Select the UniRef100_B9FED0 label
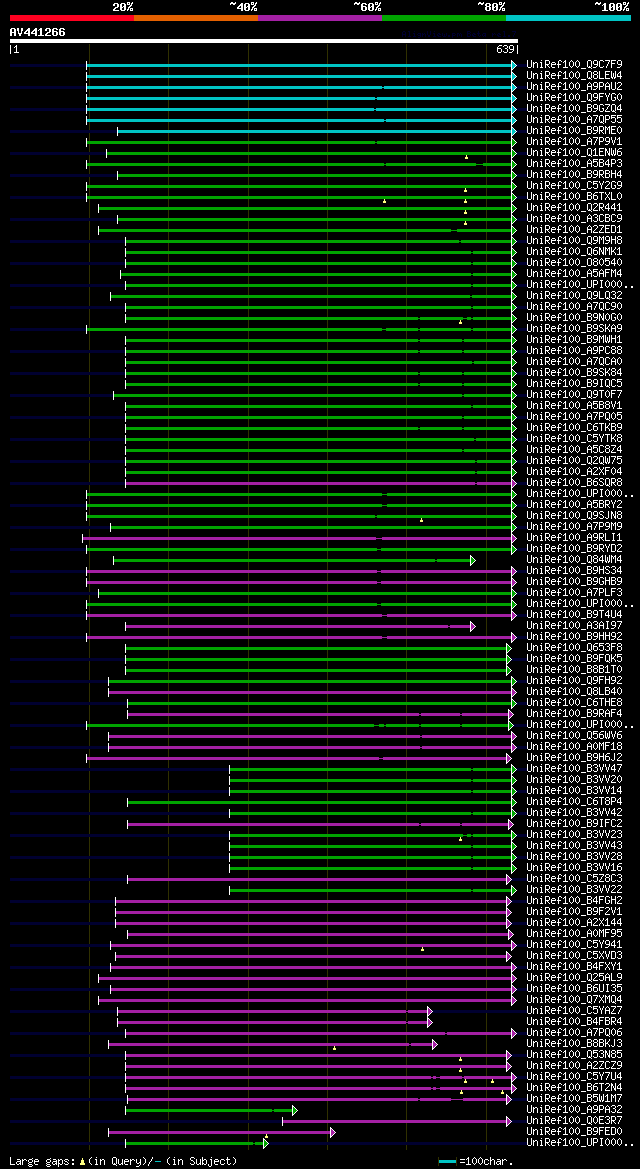The image size is (640, 1169). click(x=574, y=1132)
